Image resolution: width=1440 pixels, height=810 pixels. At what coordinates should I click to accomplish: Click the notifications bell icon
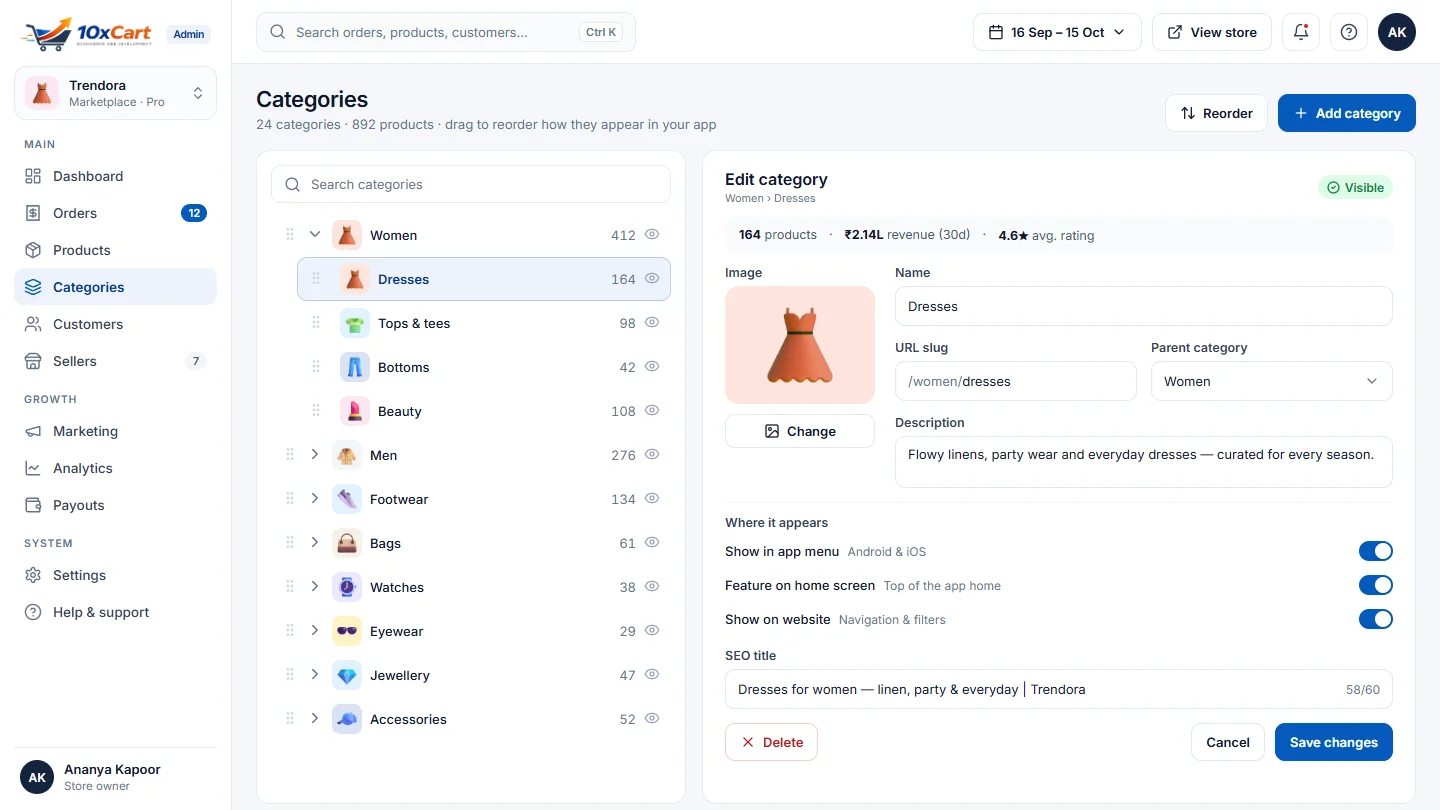click(x=1301, y=32)
